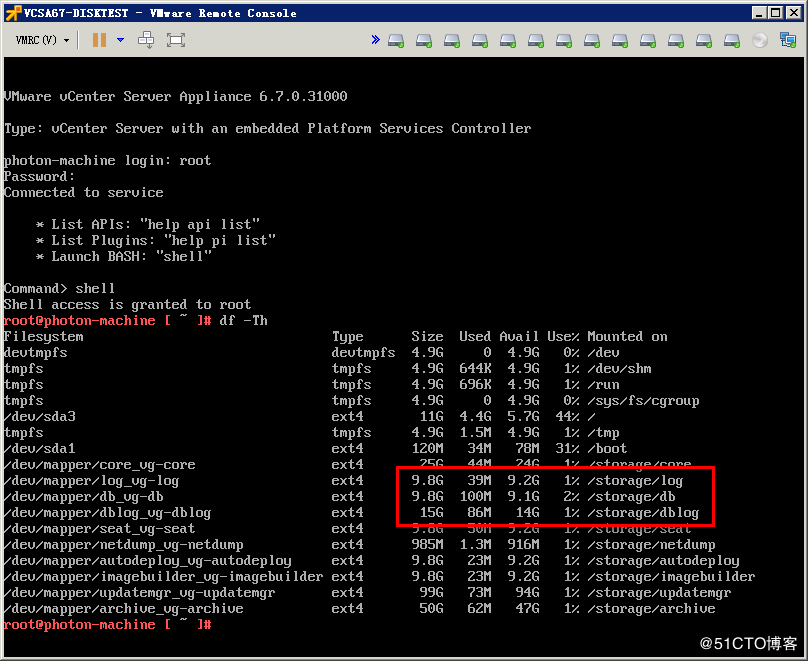
Task: Click the '/dev/sda3' filesystem entry
Action: tap(40, 416)
